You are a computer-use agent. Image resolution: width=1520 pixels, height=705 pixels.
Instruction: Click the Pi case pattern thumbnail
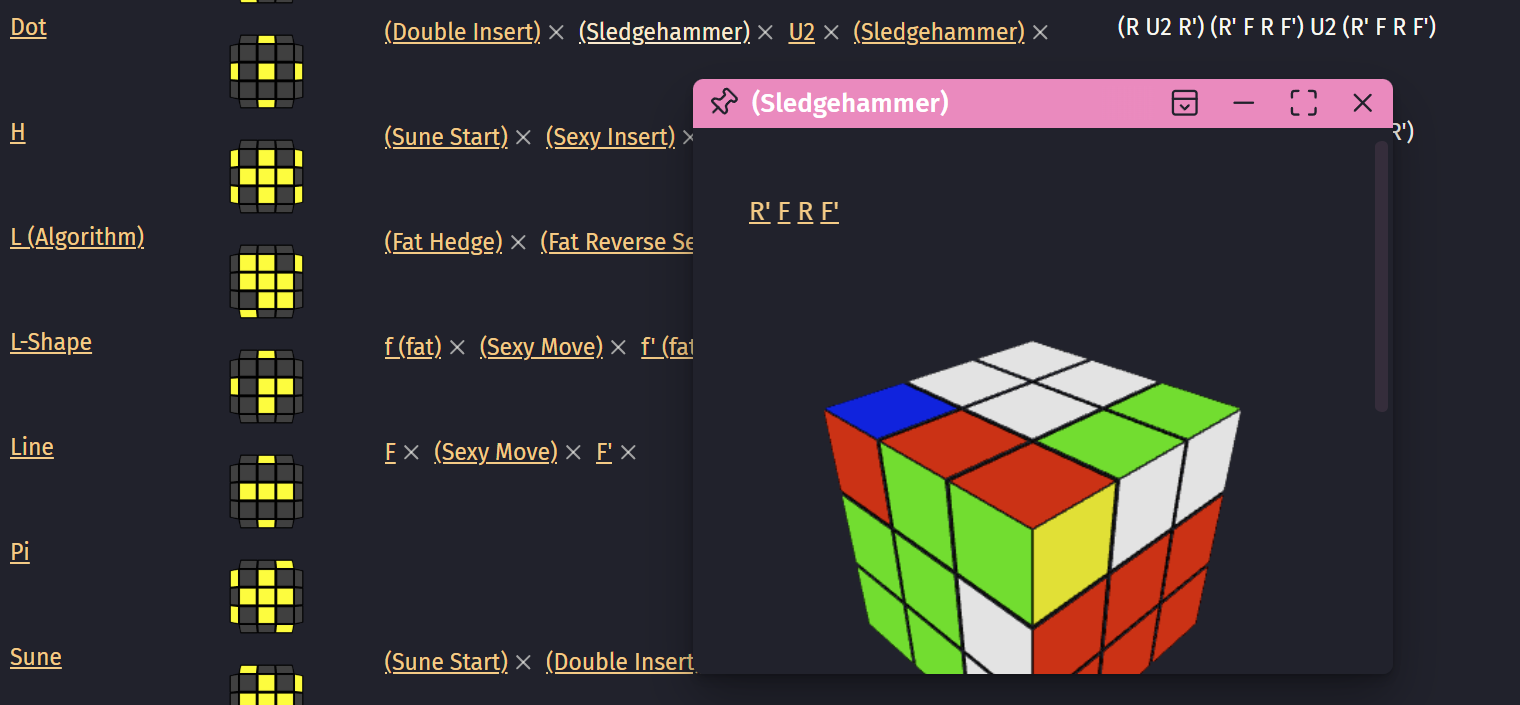(266, 596)
